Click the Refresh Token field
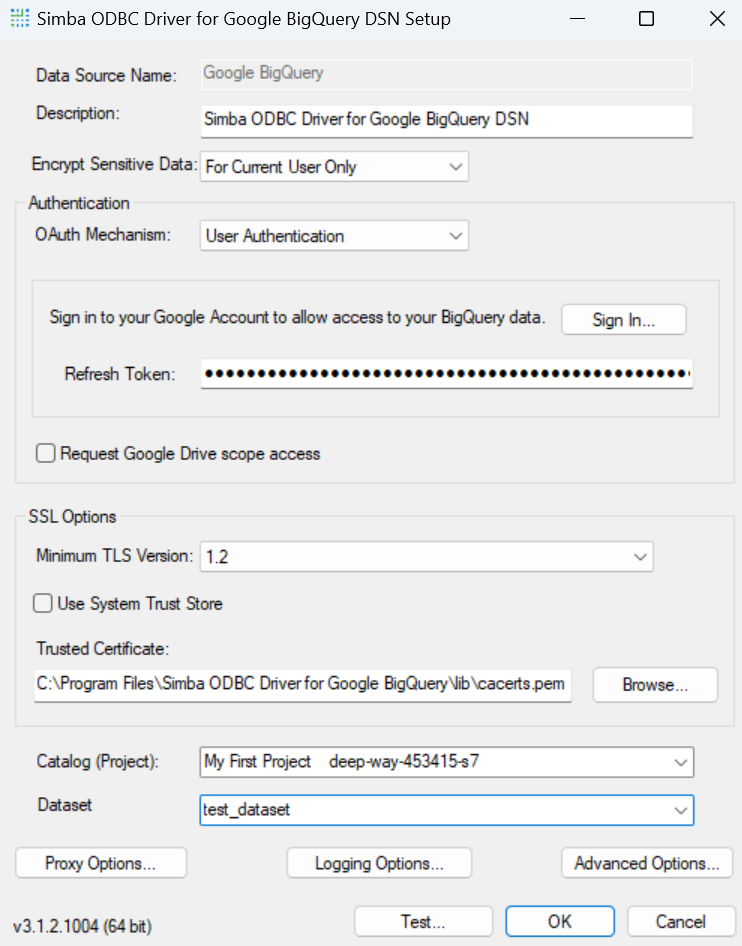 (446, 373)
